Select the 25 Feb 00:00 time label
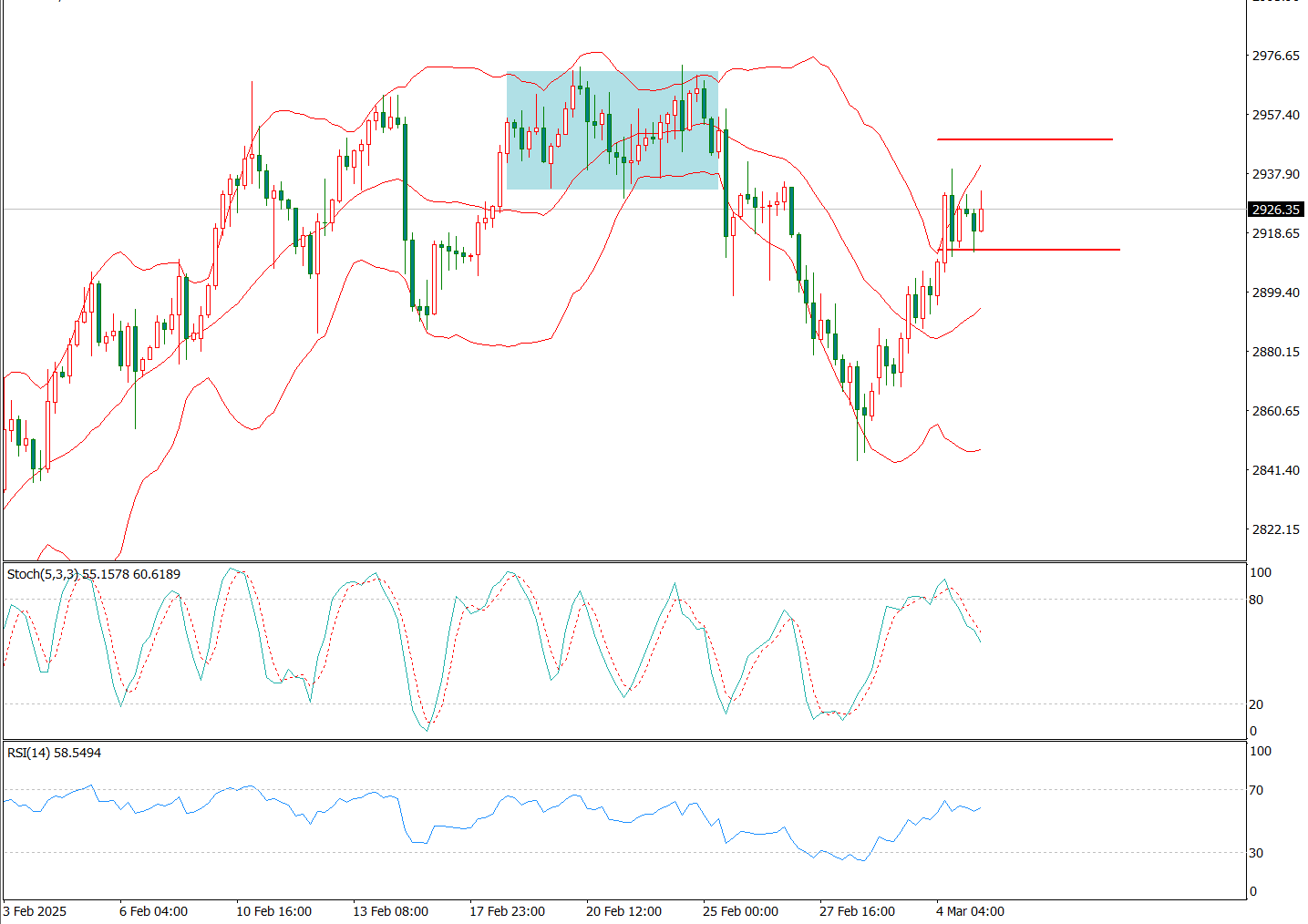The image size is (1308, 924). (741, 911)
